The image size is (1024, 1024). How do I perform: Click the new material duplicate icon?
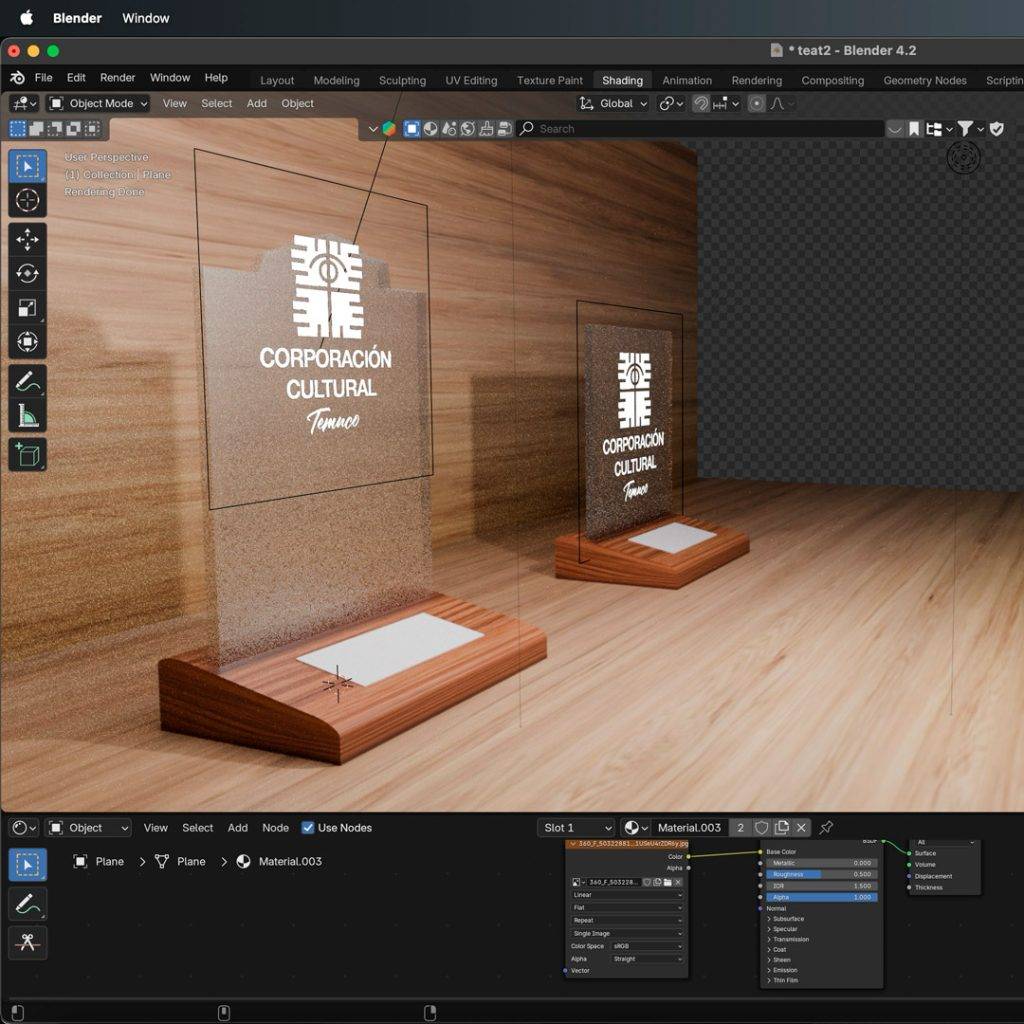pos(782,827)
